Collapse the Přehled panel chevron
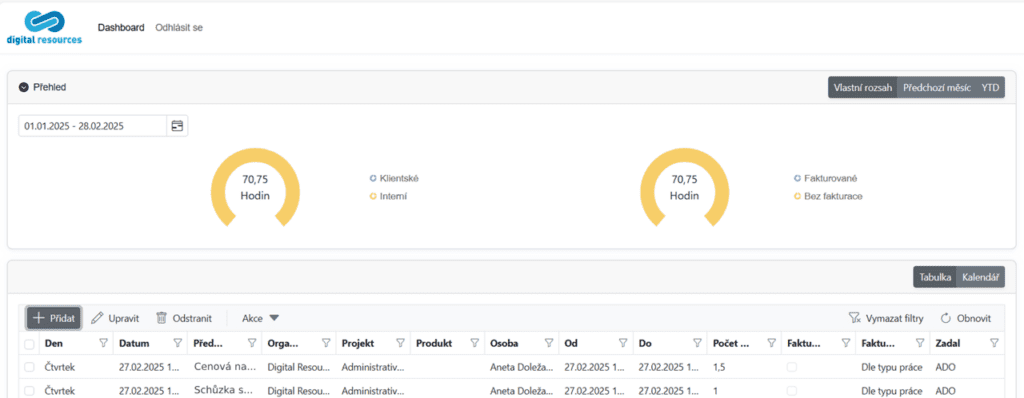This screenshot has height=398, width=1024. (24, 87)
